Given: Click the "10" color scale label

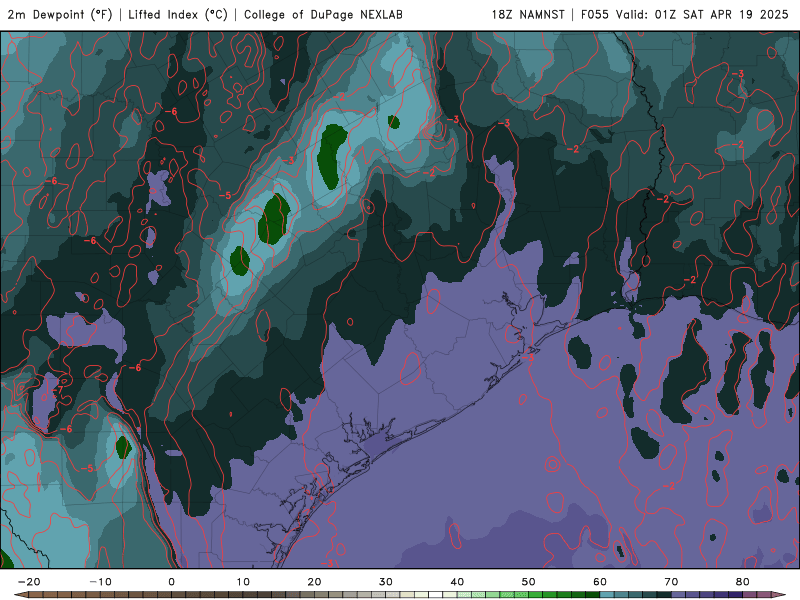Looking at the screenshot, I should [243, 582].
